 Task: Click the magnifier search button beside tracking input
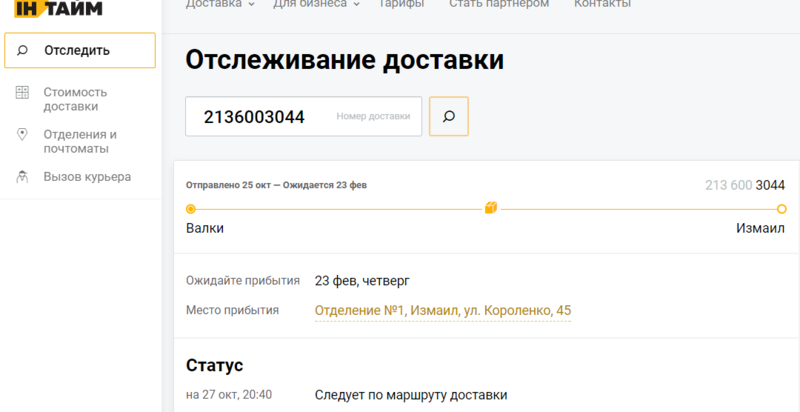[448, 116]
